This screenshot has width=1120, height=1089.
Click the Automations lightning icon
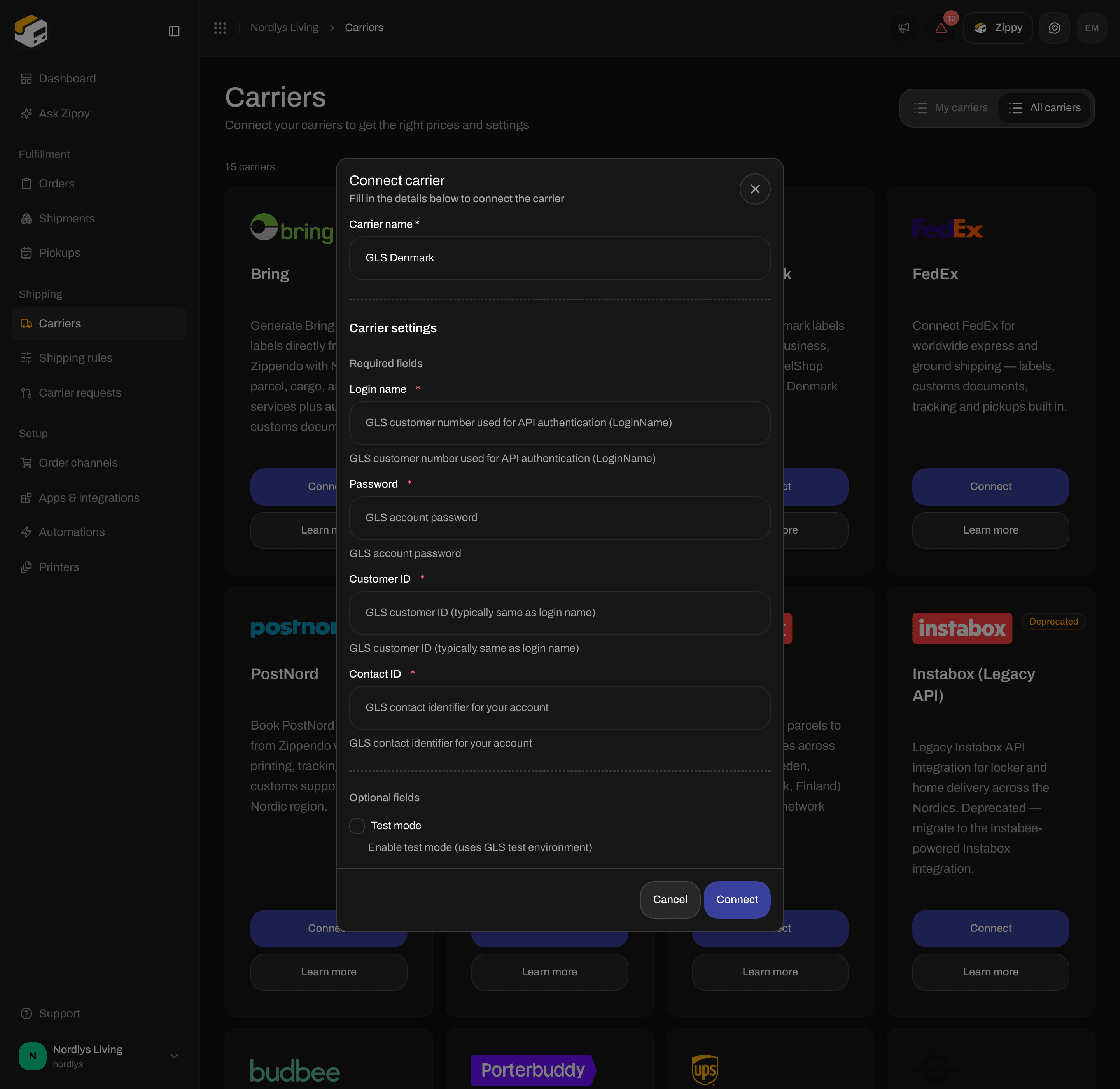pyautogui.click(x=26, y=532)
